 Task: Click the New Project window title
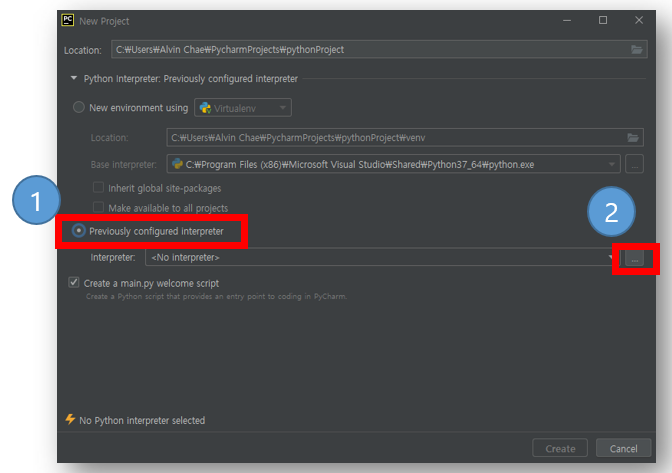[x=104, y=21]
